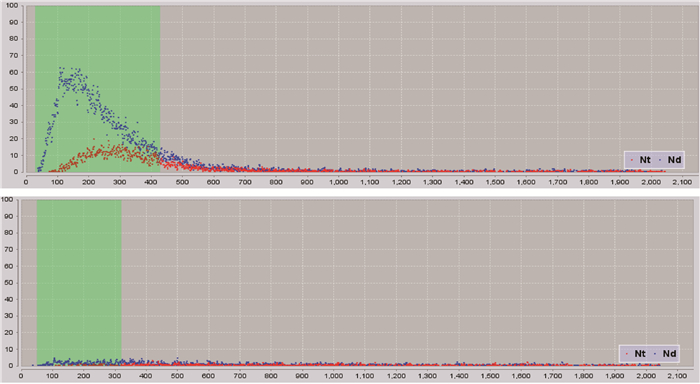Image resolution: width=700 pixels, height=384 pixels.
Task: Click the 500 x-axis label in top chart
Action: pos(182,182)
